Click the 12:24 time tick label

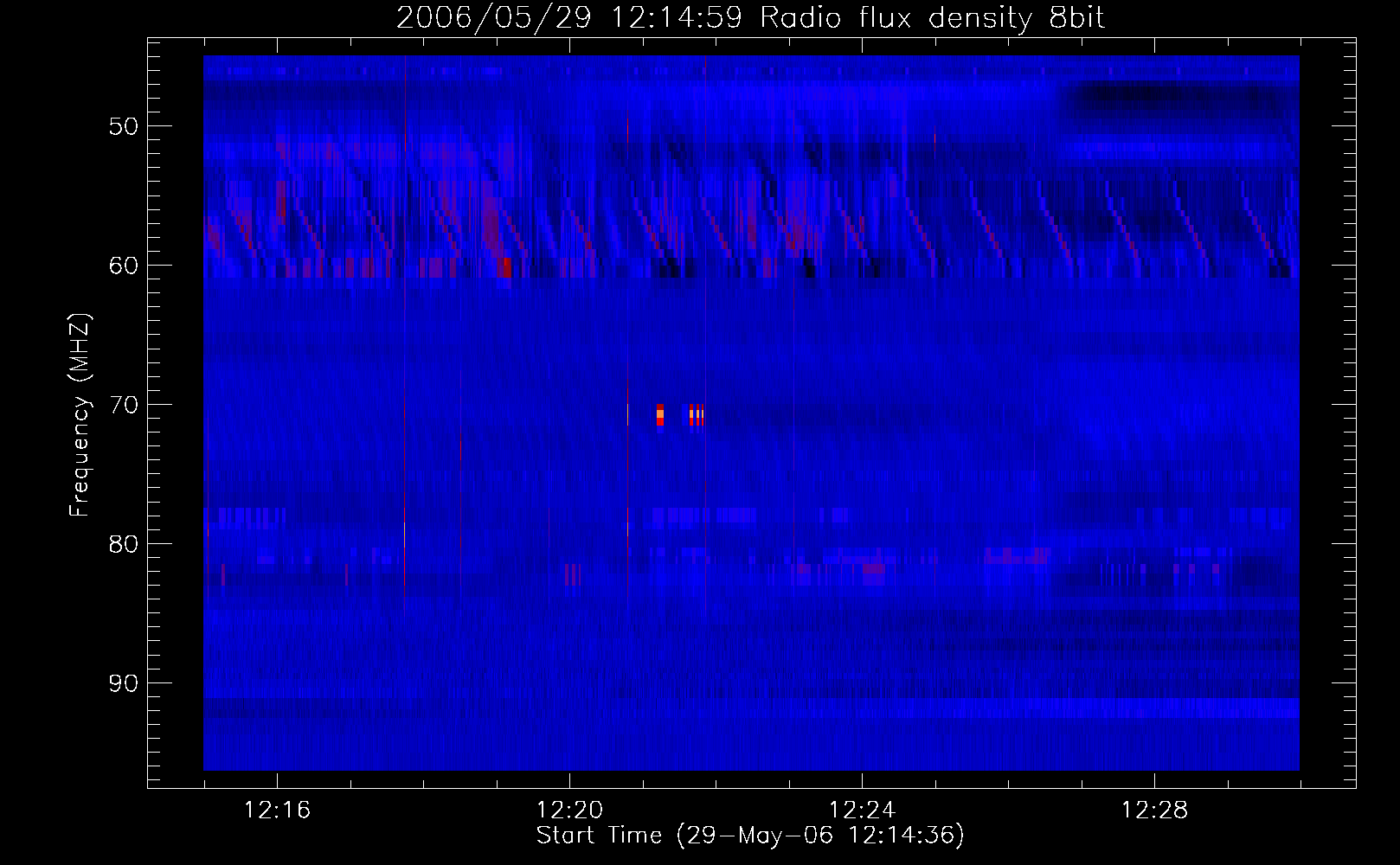tap(862, 811)
